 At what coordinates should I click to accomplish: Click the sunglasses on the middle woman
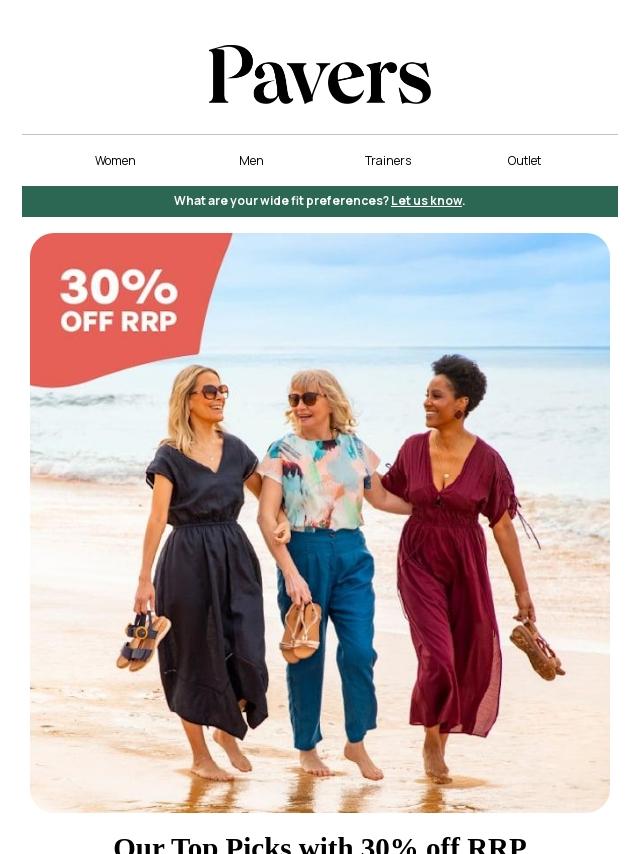306,399
